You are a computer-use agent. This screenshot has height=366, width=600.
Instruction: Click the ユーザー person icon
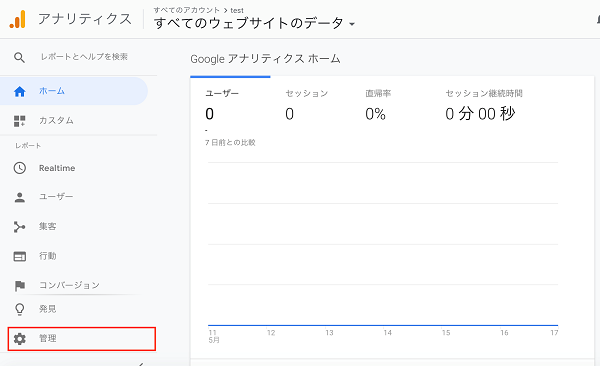tap(20, 197)
